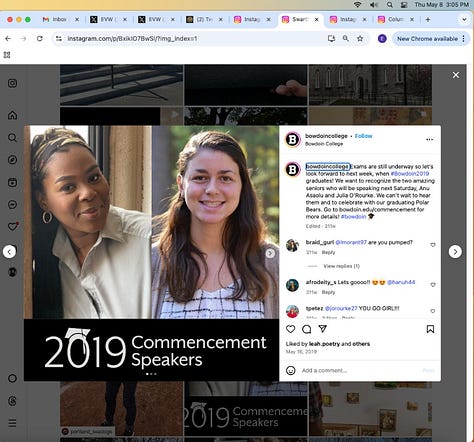Close the post overlay with X
The image size is (474, 442).
[456, 75]
